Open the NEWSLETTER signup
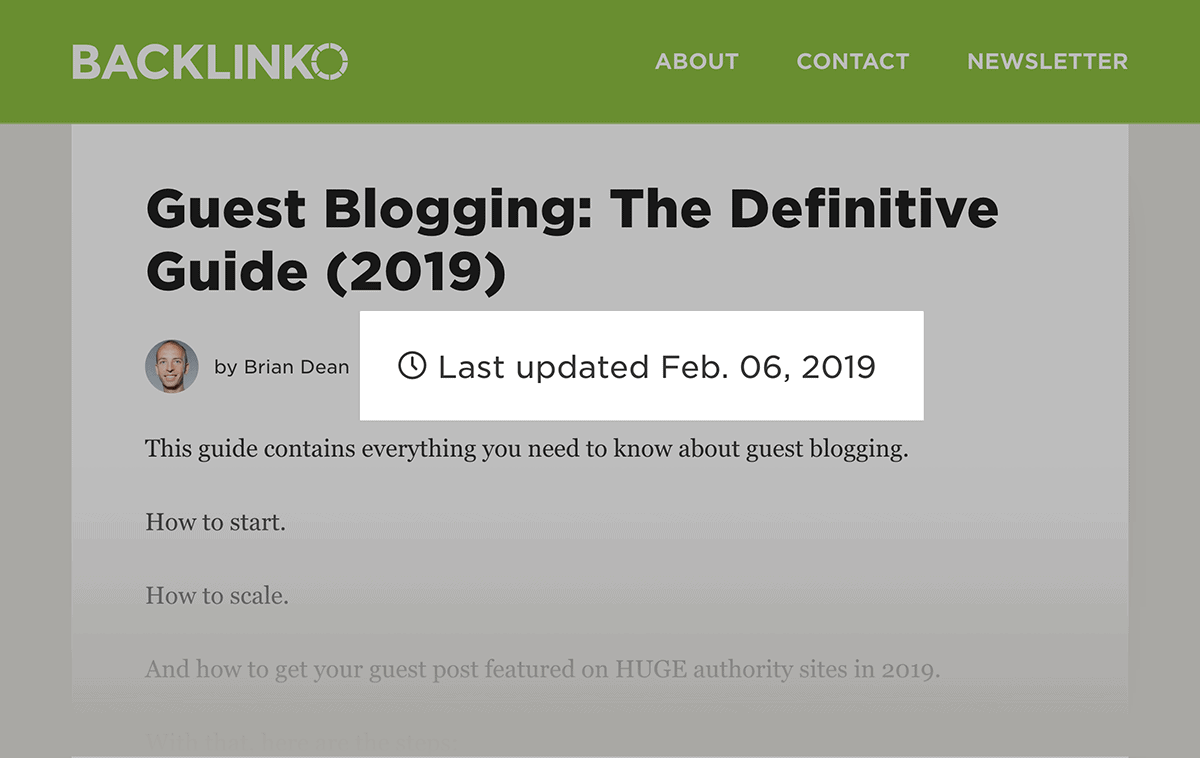Viewport: 1200px width, 758px height. point(1046,61)
